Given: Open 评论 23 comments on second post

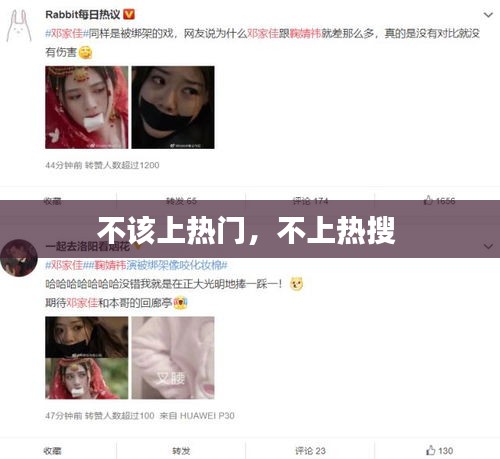Looking at the screenshot, I should 310,451.
